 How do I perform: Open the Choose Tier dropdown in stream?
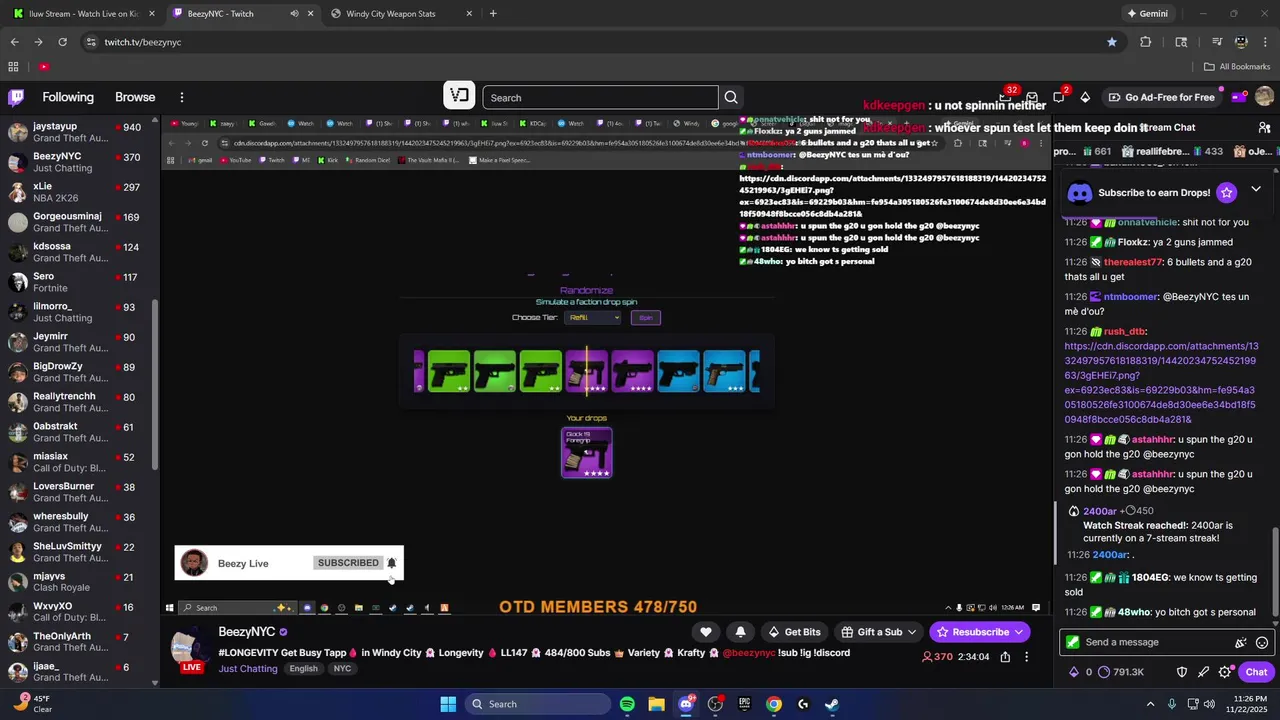(x=593, y=317)
